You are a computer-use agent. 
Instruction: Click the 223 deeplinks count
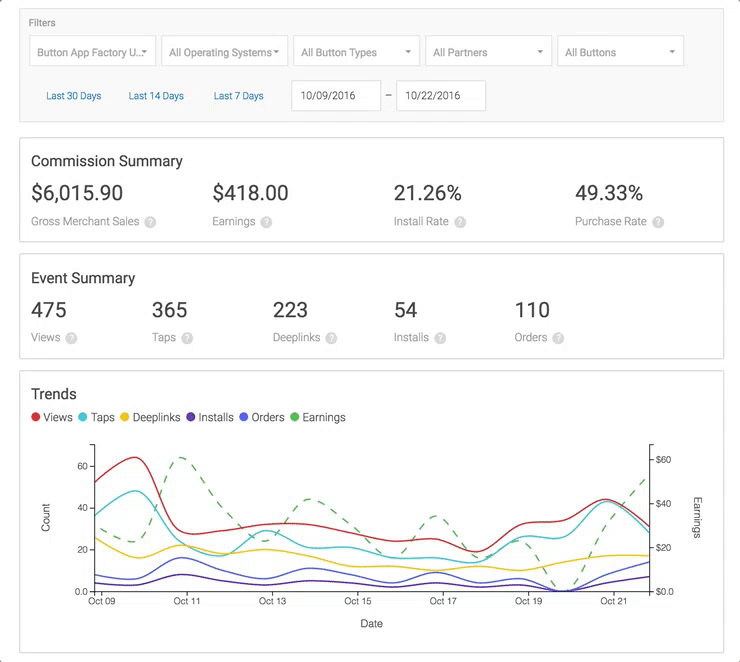point(290,310)
